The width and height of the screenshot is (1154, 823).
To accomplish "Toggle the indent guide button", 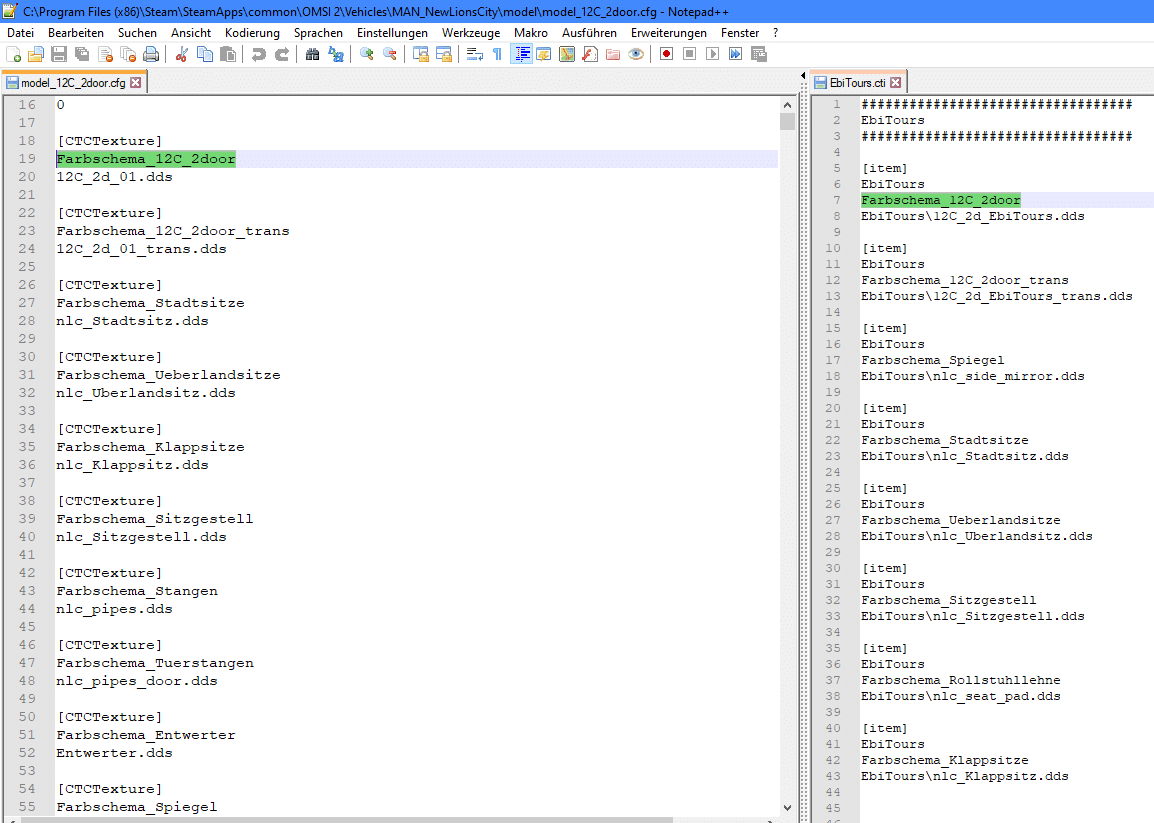I will [x=521, y=54].
